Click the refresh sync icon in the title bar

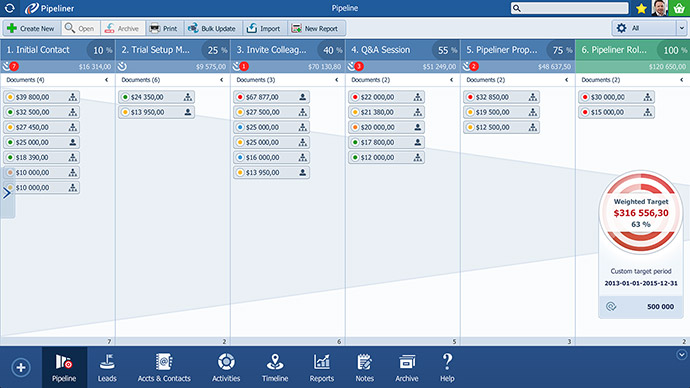(9, 8)
